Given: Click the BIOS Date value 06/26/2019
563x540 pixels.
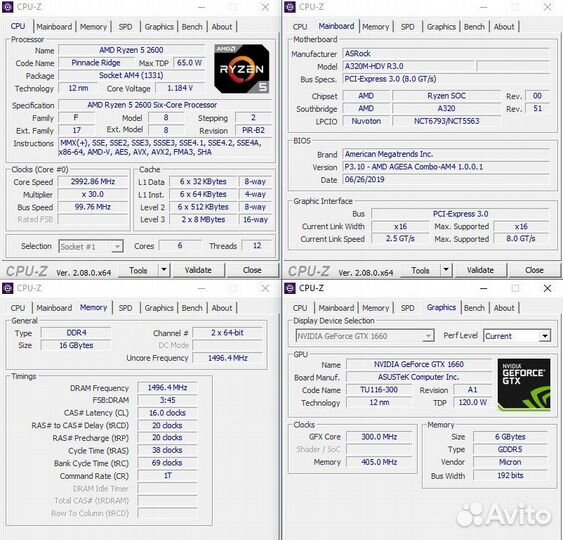Looking at the screenshot, I should click(x=446, y=180).
